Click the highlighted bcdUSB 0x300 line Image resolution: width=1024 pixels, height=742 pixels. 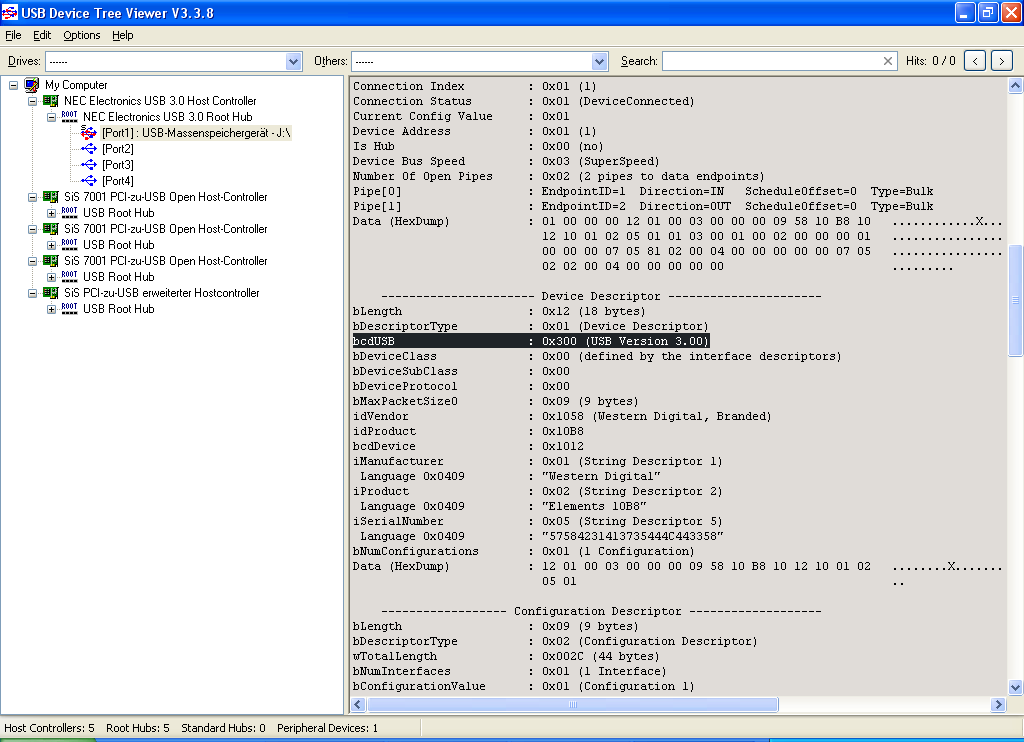coord(530,341)
